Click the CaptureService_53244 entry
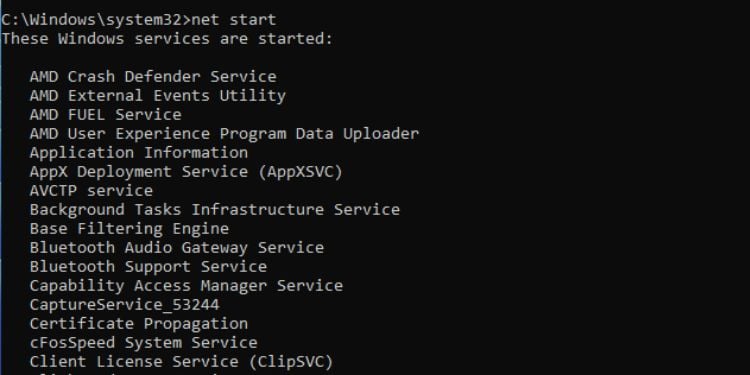This screenshot has width=750, height=375. (x=125, y=305)
